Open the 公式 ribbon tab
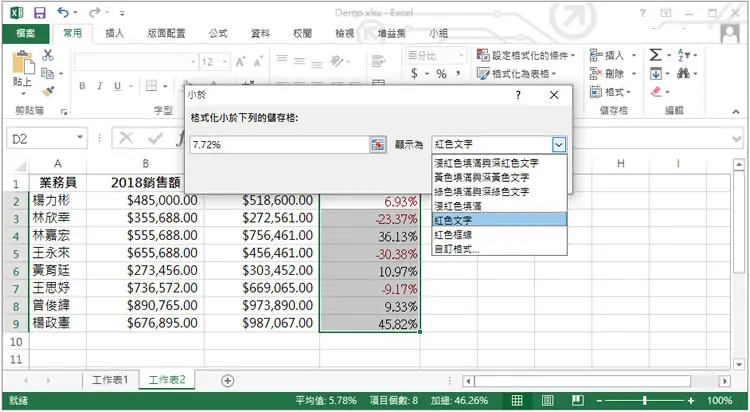Viewport: 750px width, 412px height. pyautogui.click(x=218, y=33)
